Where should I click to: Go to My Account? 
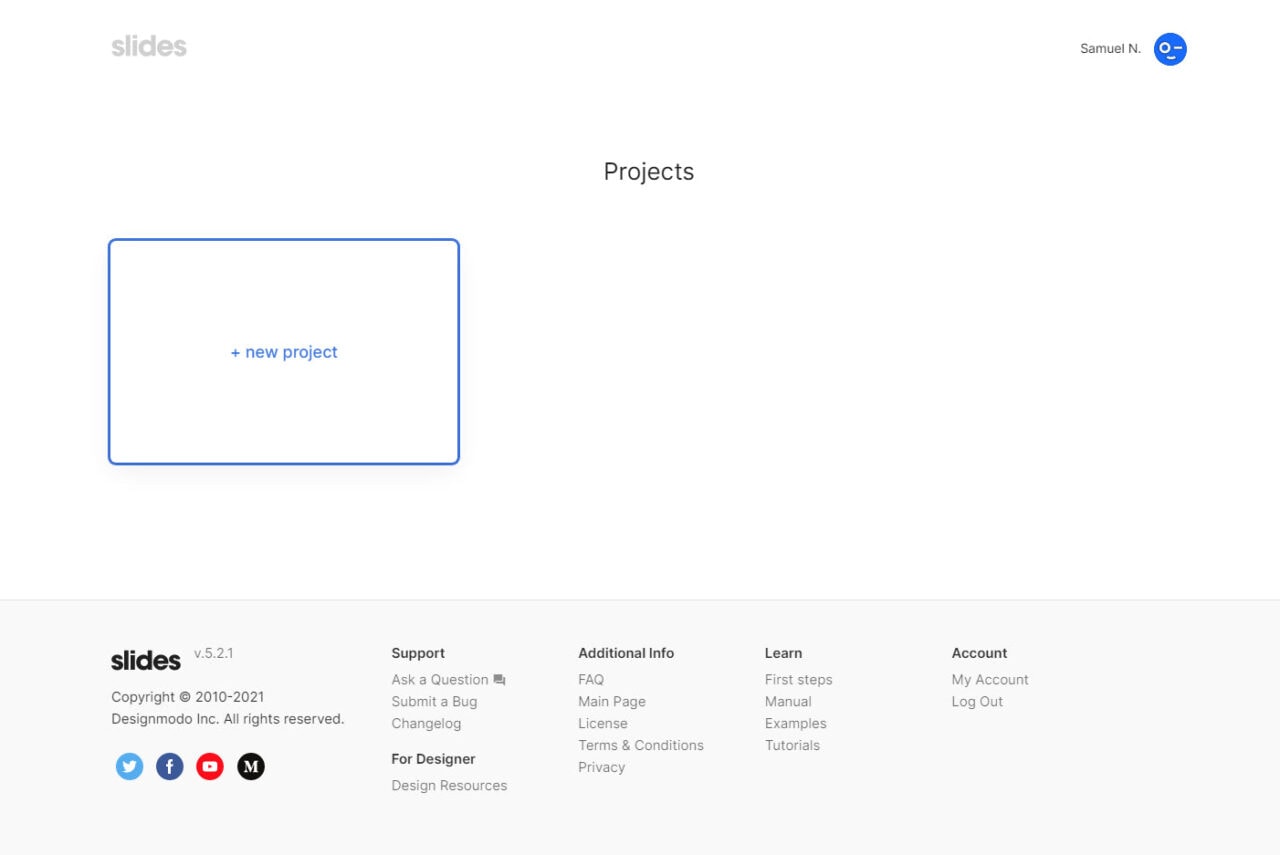990,679
